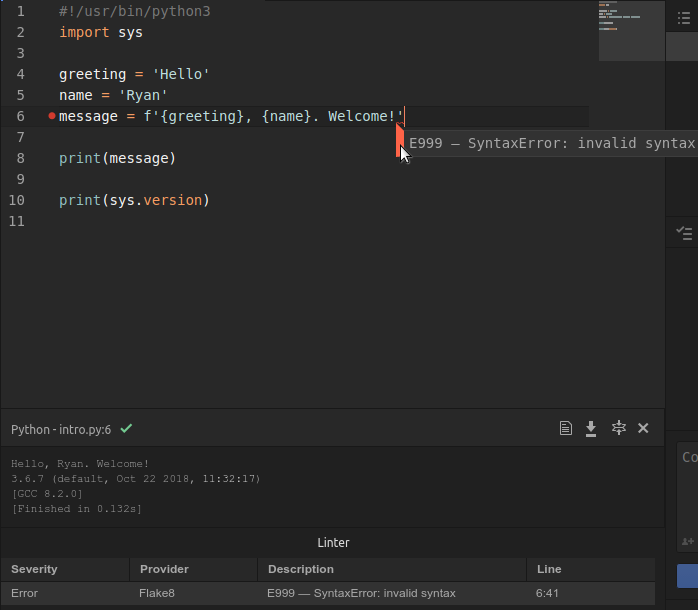This screenshot has height=610, width=698.
Task: Click line number 1 in gutter
Action: [20, 12]
